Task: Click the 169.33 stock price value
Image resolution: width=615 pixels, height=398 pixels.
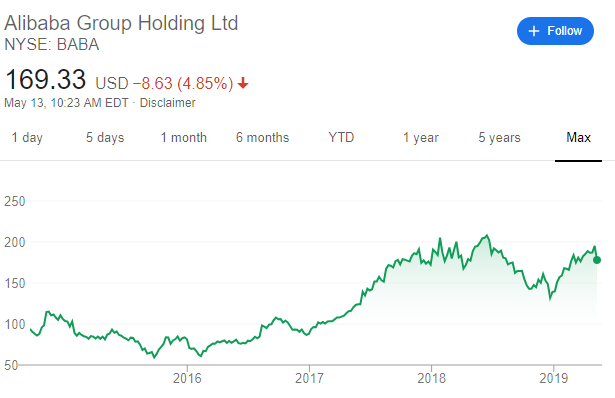Action: (x=45, y=80)
